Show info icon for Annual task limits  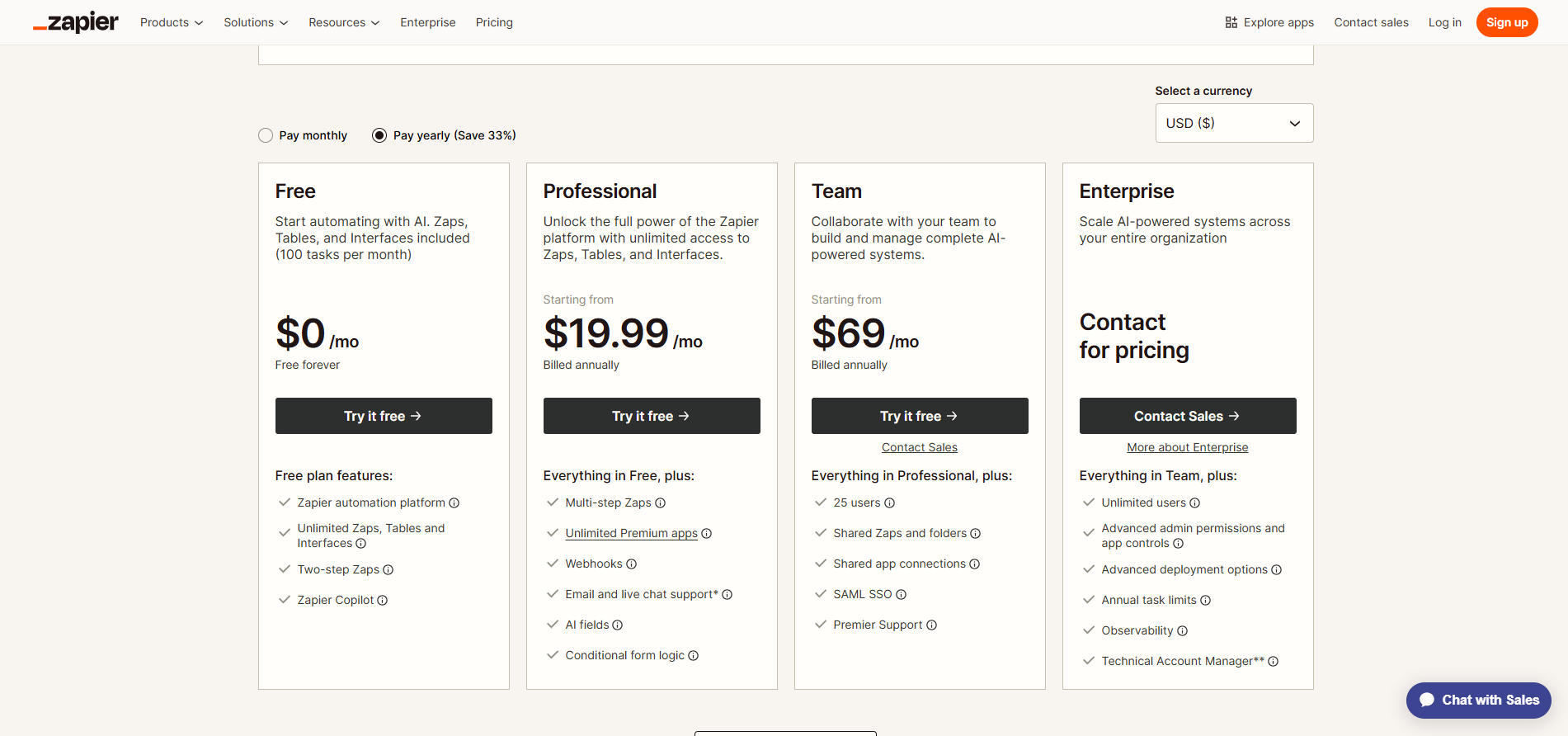pyautogui.click(x=1205, y=600)
